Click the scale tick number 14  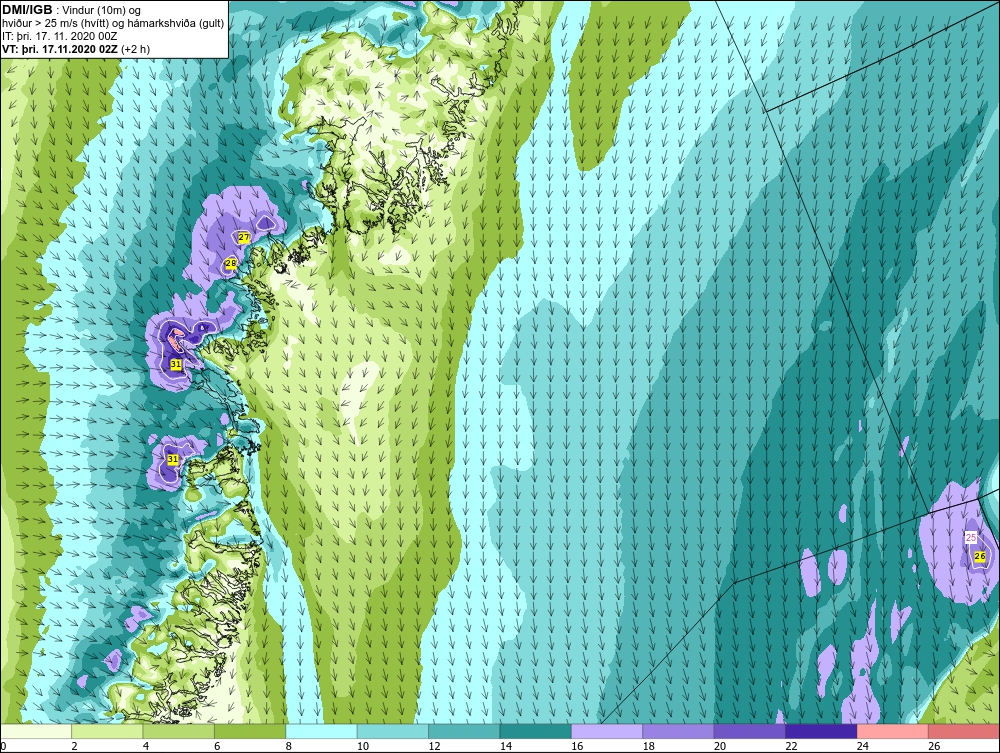[x=506, y=746]
